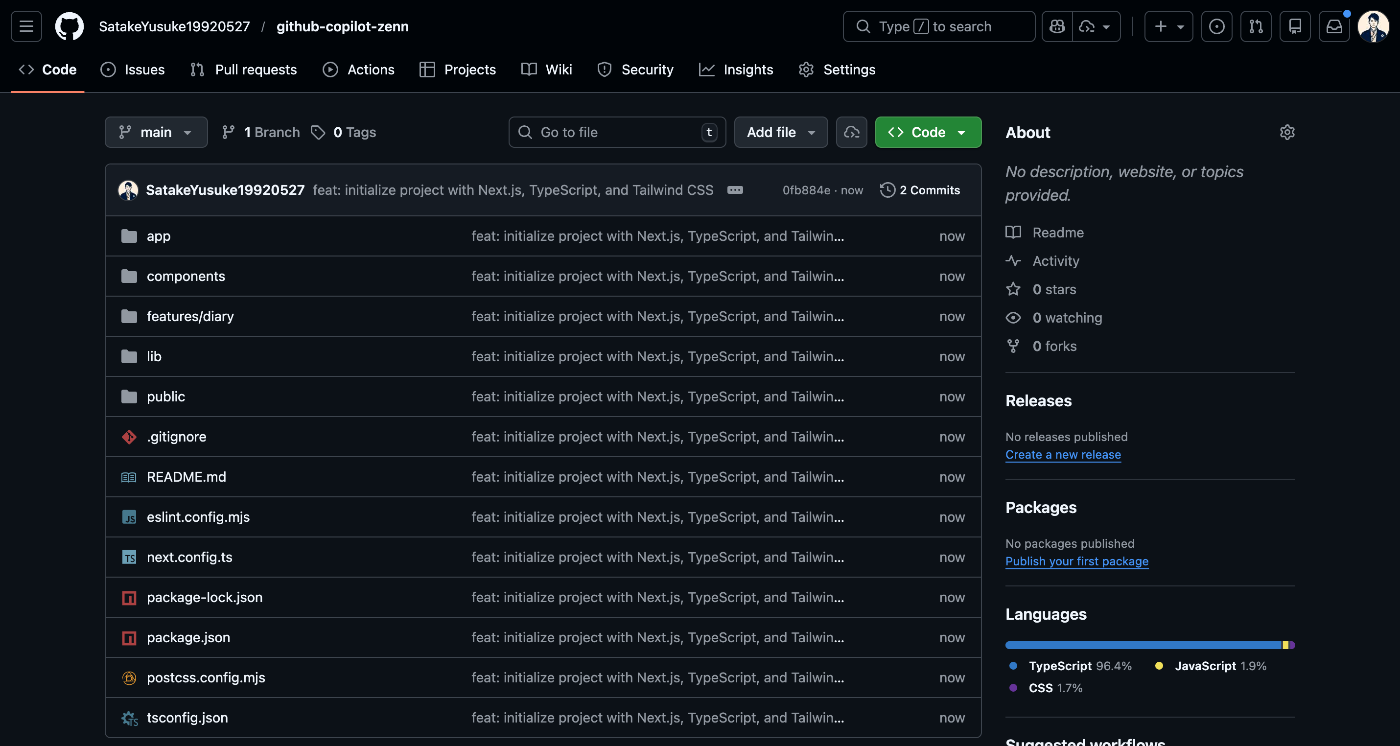View the 1 Branch list

tap(261, 132)
